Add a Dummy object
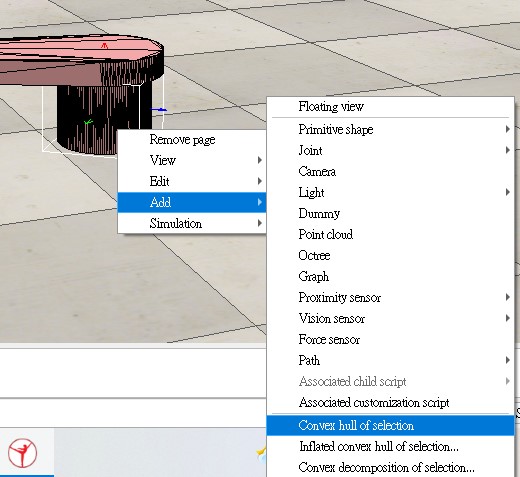 point(390,213)
